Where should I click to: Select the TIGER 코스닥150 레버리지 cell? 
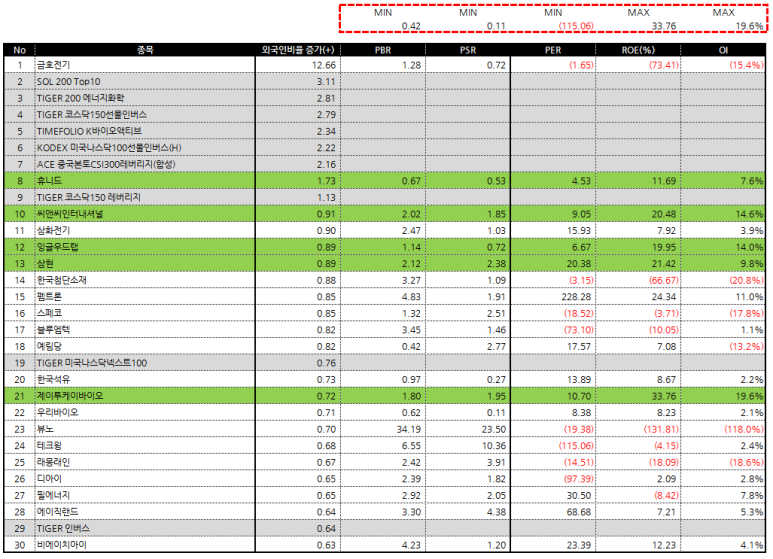click(x=145, y=197)
